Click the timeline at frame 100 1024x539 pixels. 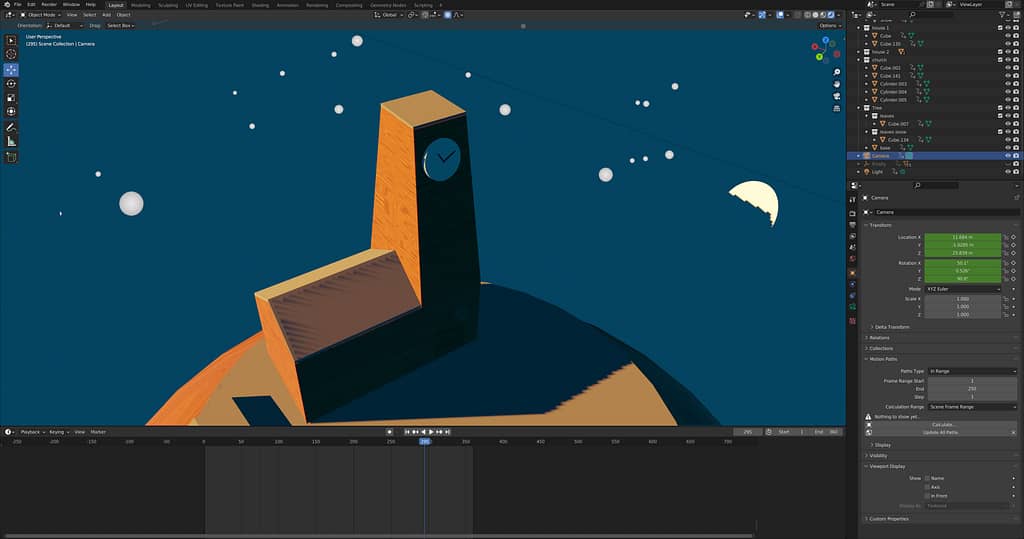point(278,441)
